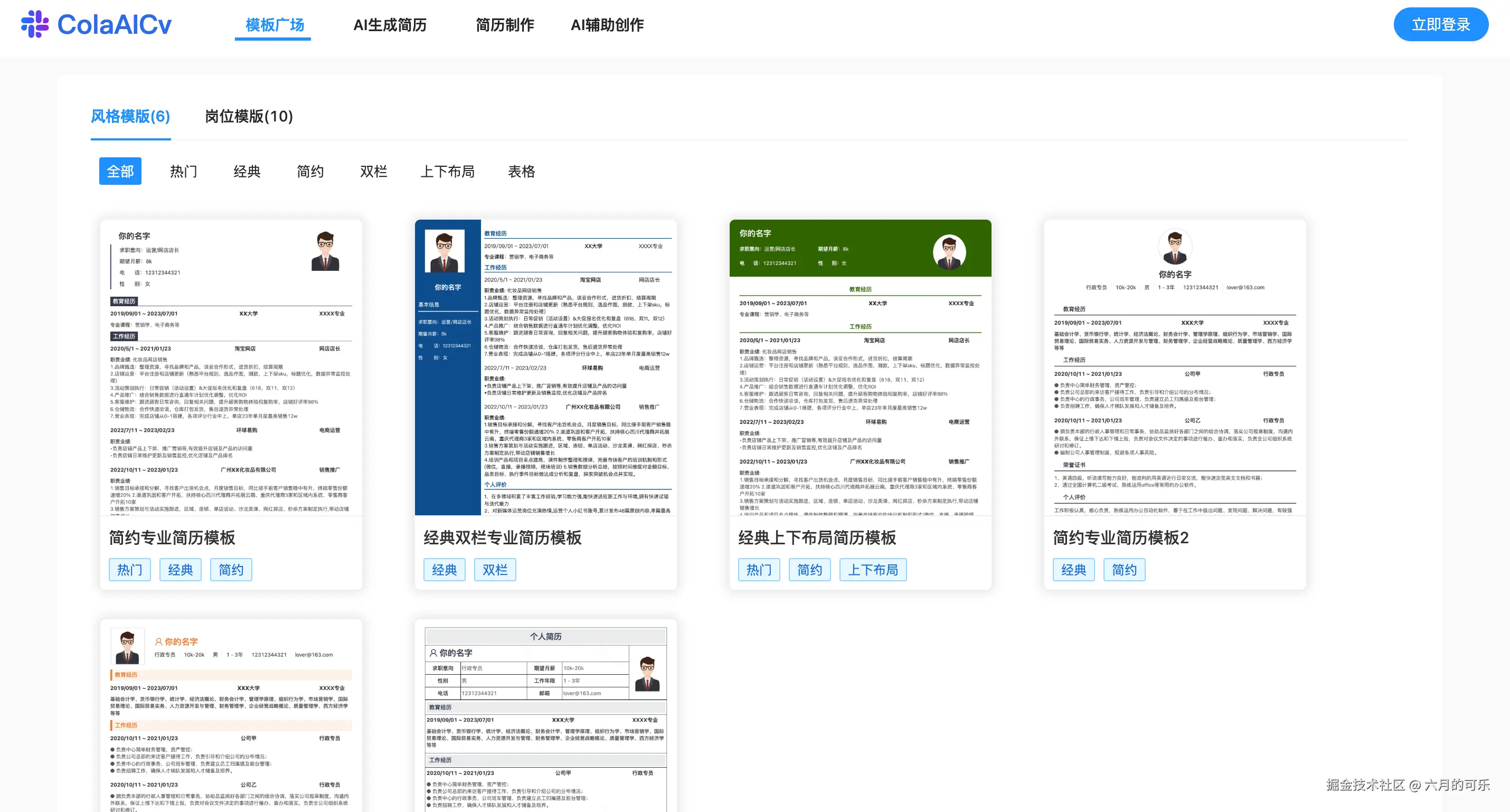Screen dimensions: 1510x812
Task: Click the 双栏 tag under 经典双栏专业简历模板
Action: 495,569
